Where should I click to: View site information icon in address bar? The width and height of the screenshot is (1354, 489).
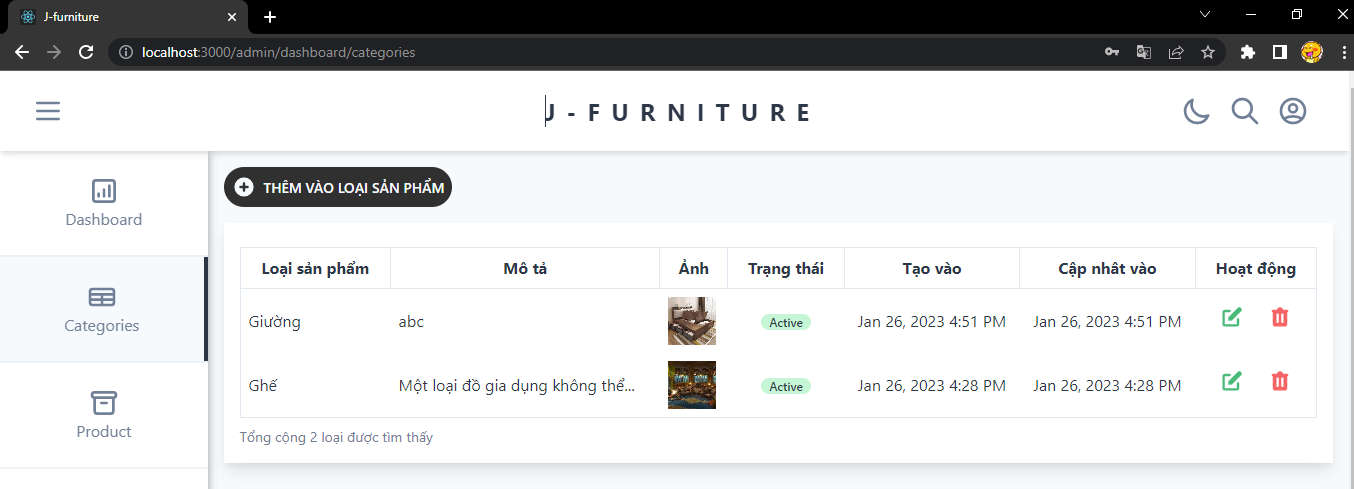pyautogui.click(x=126, y=52)
